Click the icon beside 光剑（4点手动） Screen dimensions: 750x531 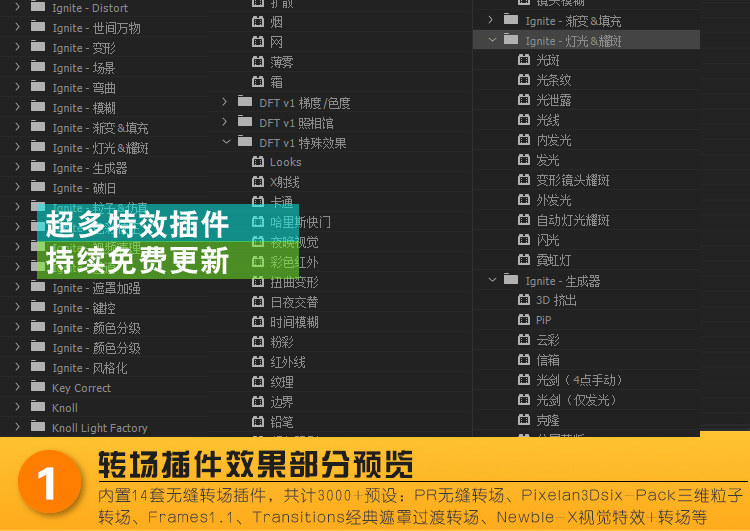pos(524,380)
